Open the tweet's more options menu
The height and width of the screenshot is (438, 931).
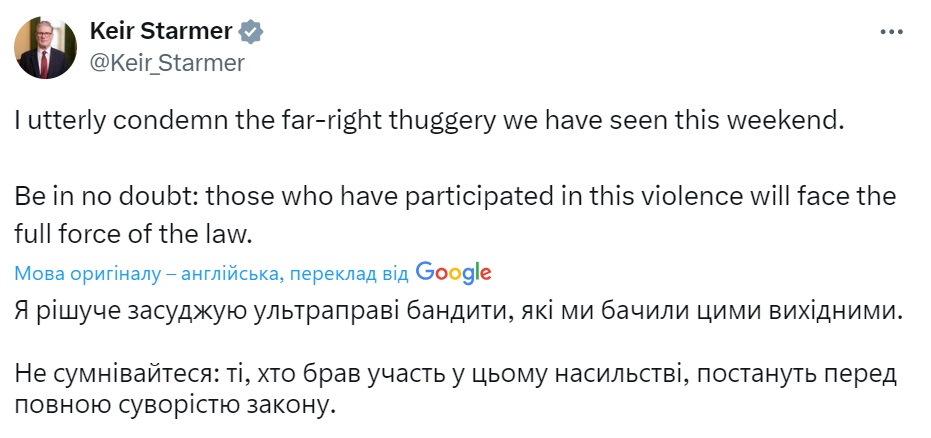(890, 32)
